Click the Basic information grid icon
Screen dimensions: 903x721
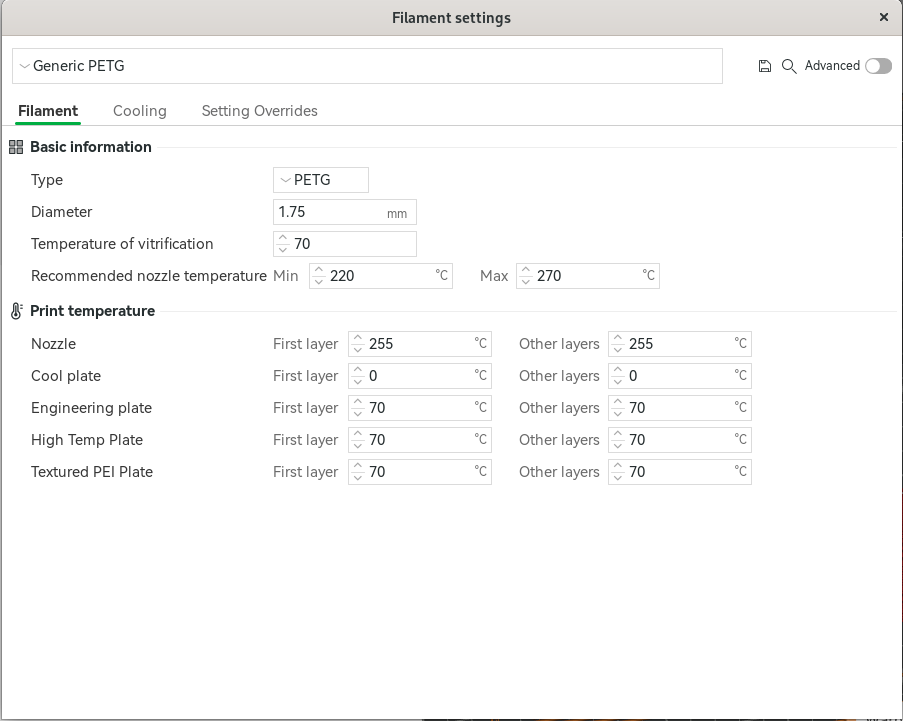16,147
